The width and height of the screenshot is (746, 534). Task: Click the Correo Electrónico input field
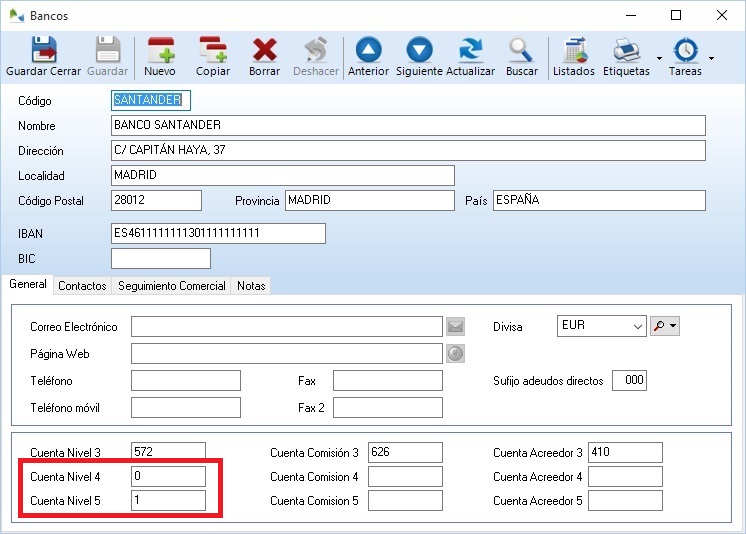point(287,326)
